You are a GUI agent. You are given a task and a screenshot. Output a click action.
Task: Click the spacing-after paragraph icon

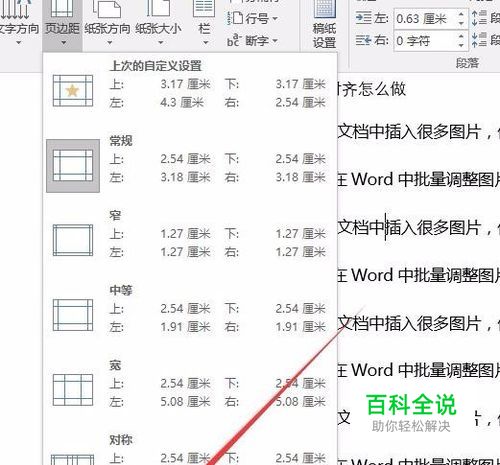tap(479, 41)
